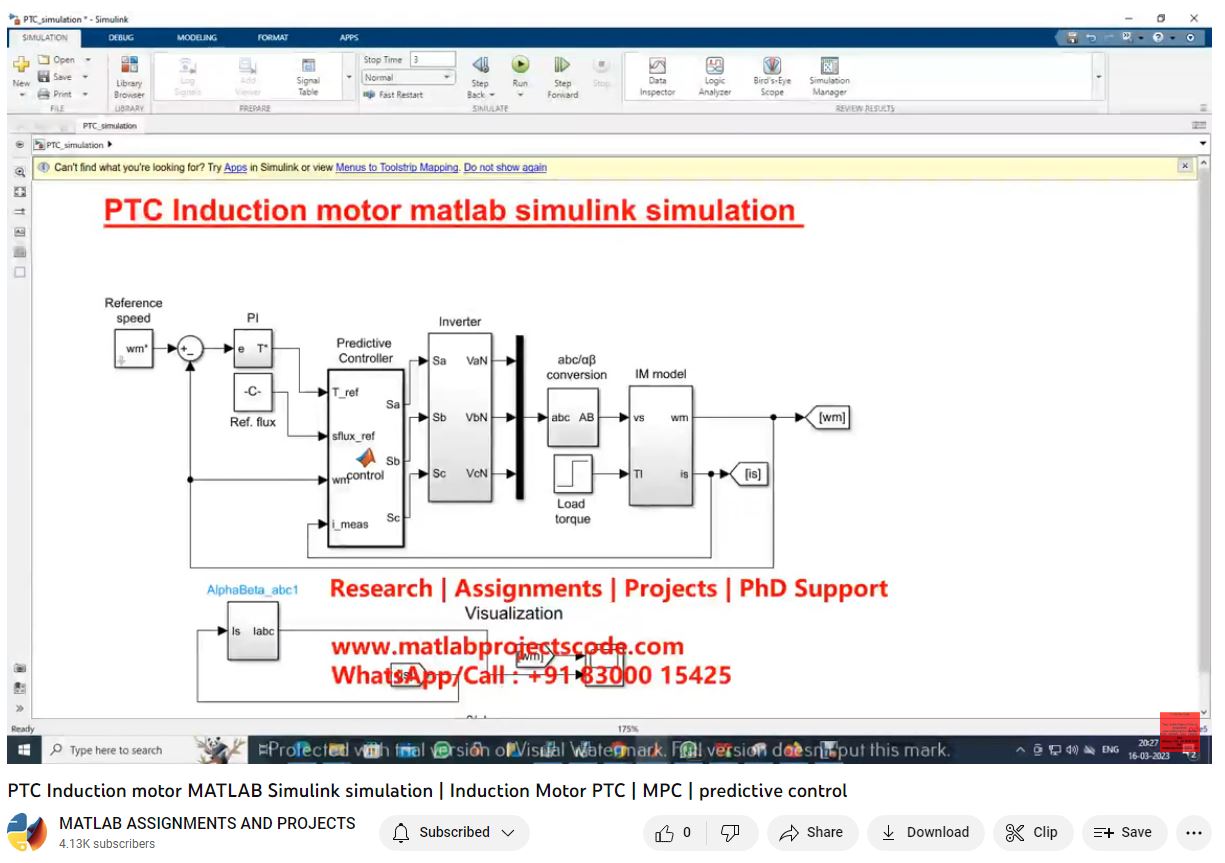Click the Do not show again link

[x=505, y=168]
